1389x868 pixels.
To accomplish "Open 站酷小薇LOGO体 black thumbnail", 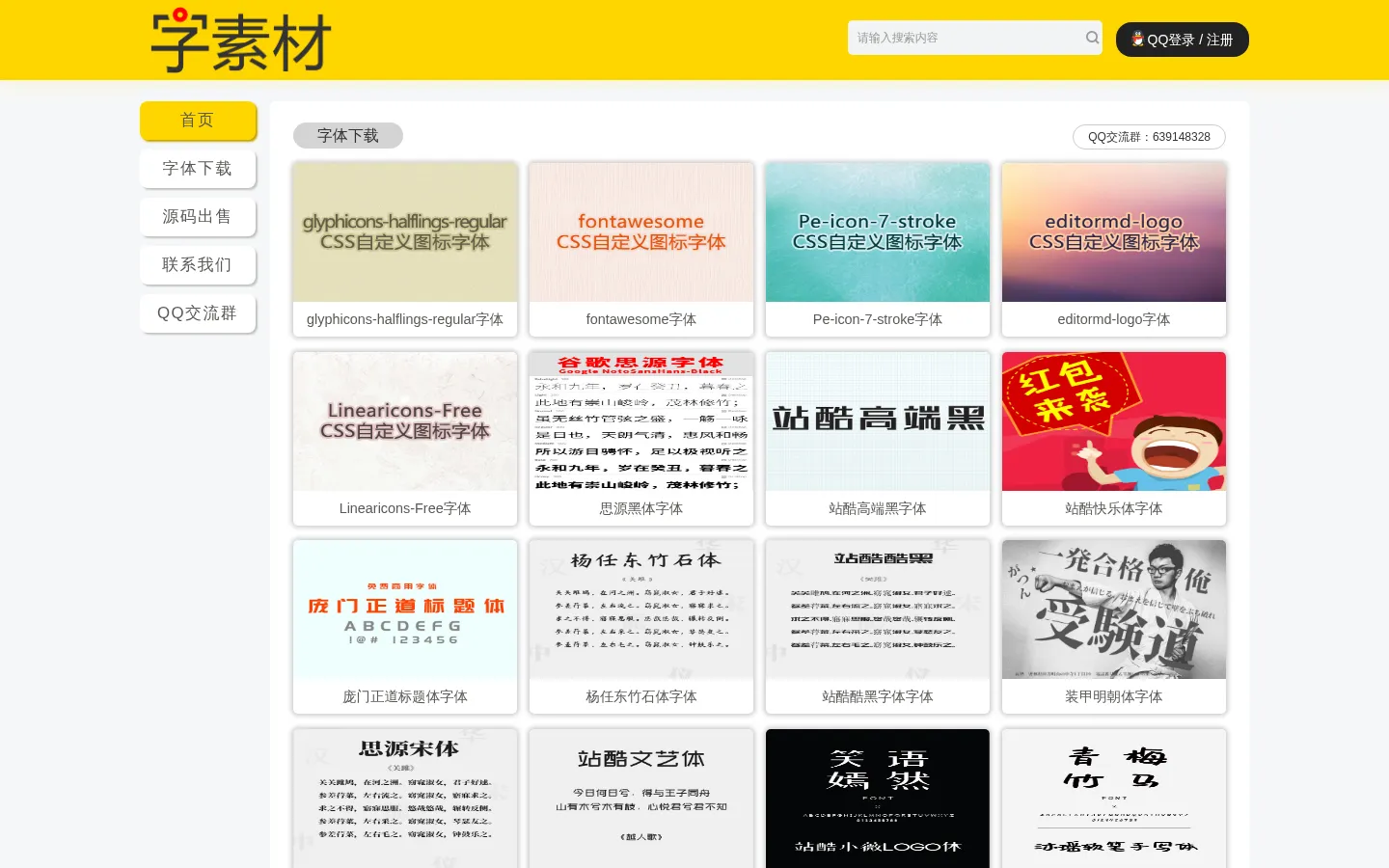I will 878,799.
